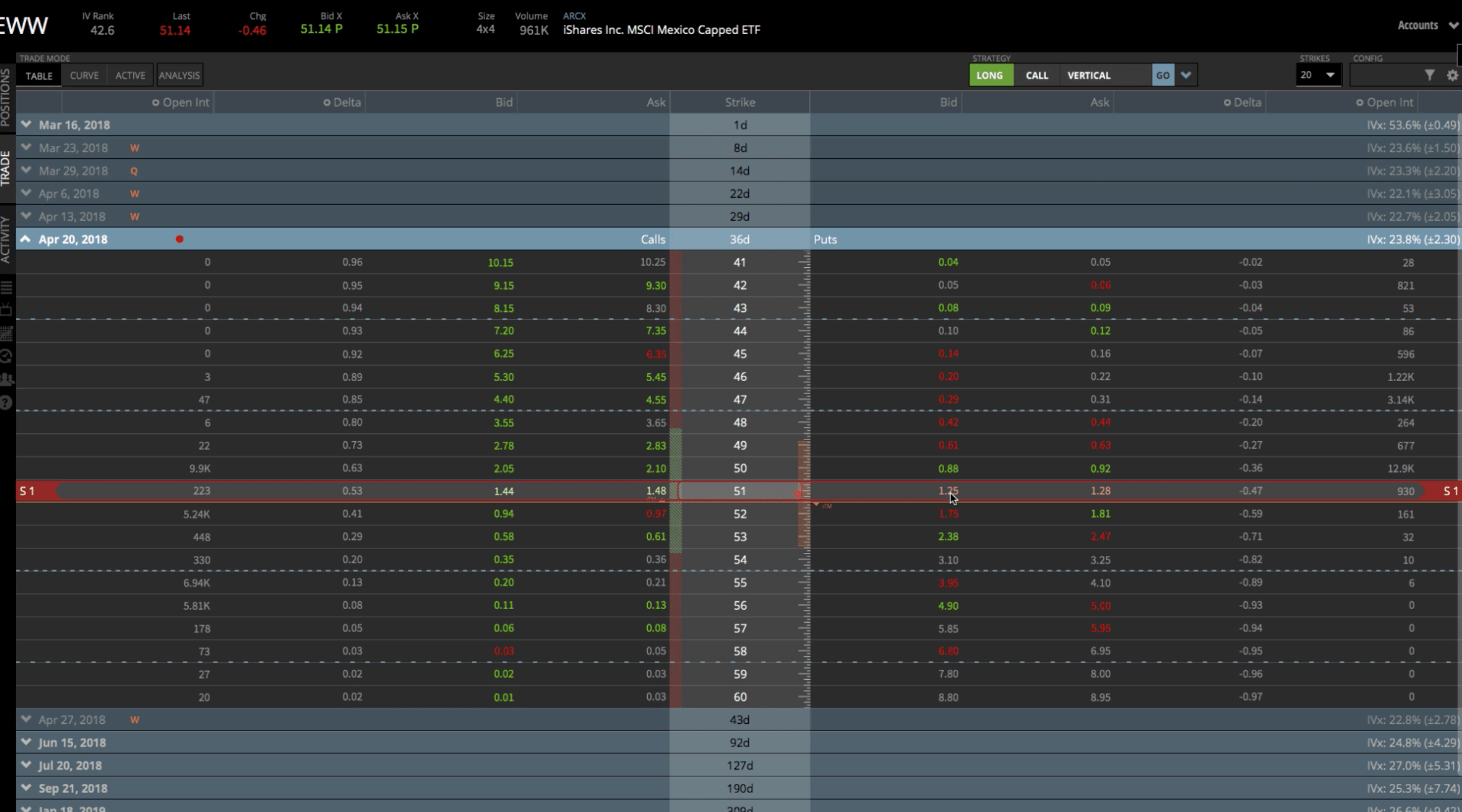Toggle the CALL option type button
1462x812 pixels.
point(1036,75)
